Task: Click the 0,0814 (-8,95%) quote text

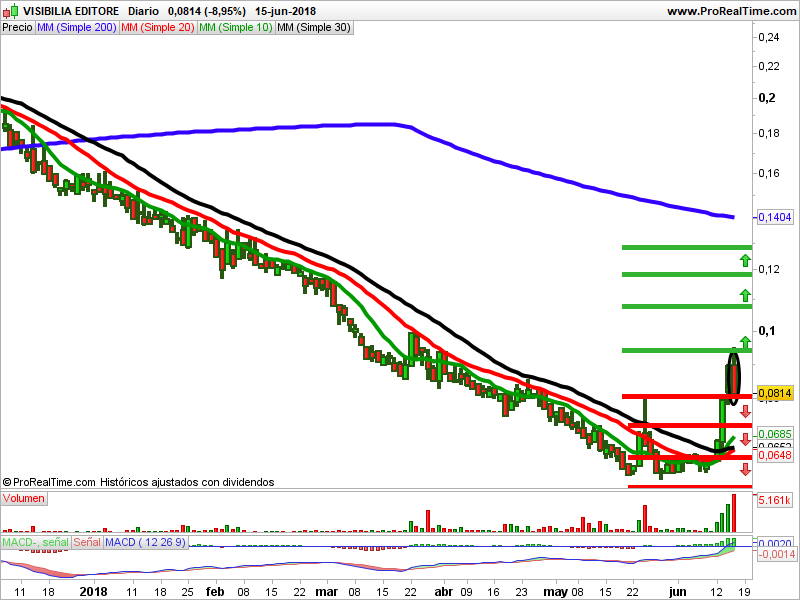Action: [207, 11]
